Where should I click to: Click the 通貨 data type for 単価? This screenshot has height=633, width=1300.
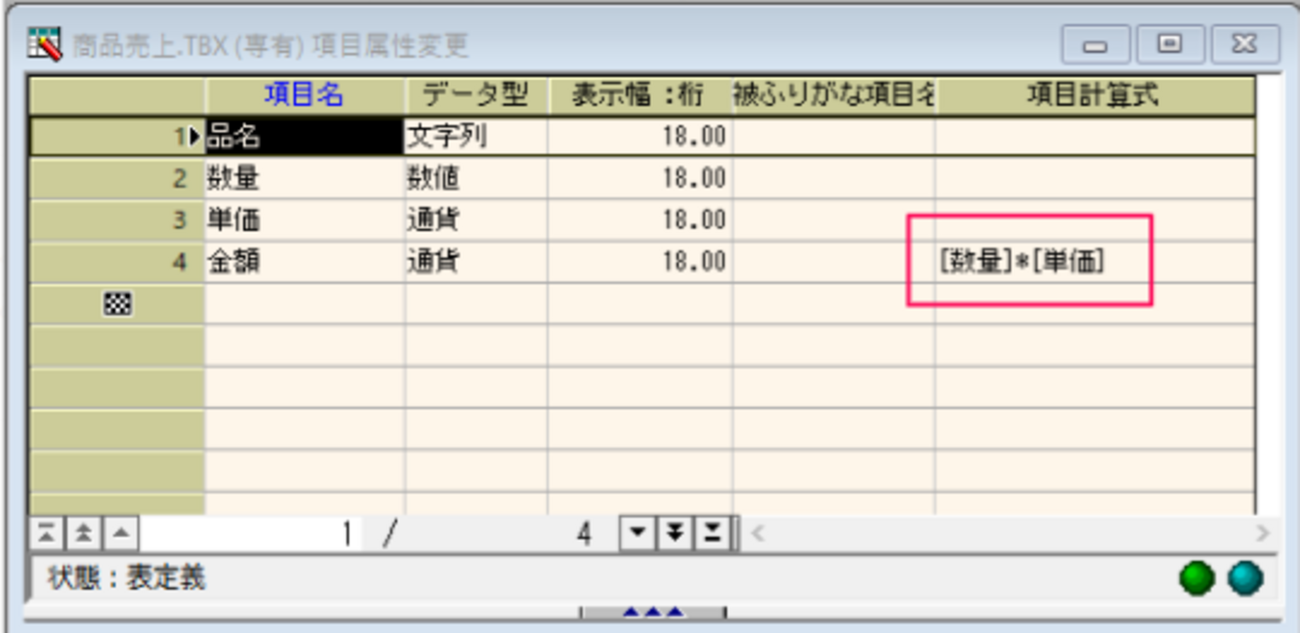pyautogui.click(x=476, y=220)
